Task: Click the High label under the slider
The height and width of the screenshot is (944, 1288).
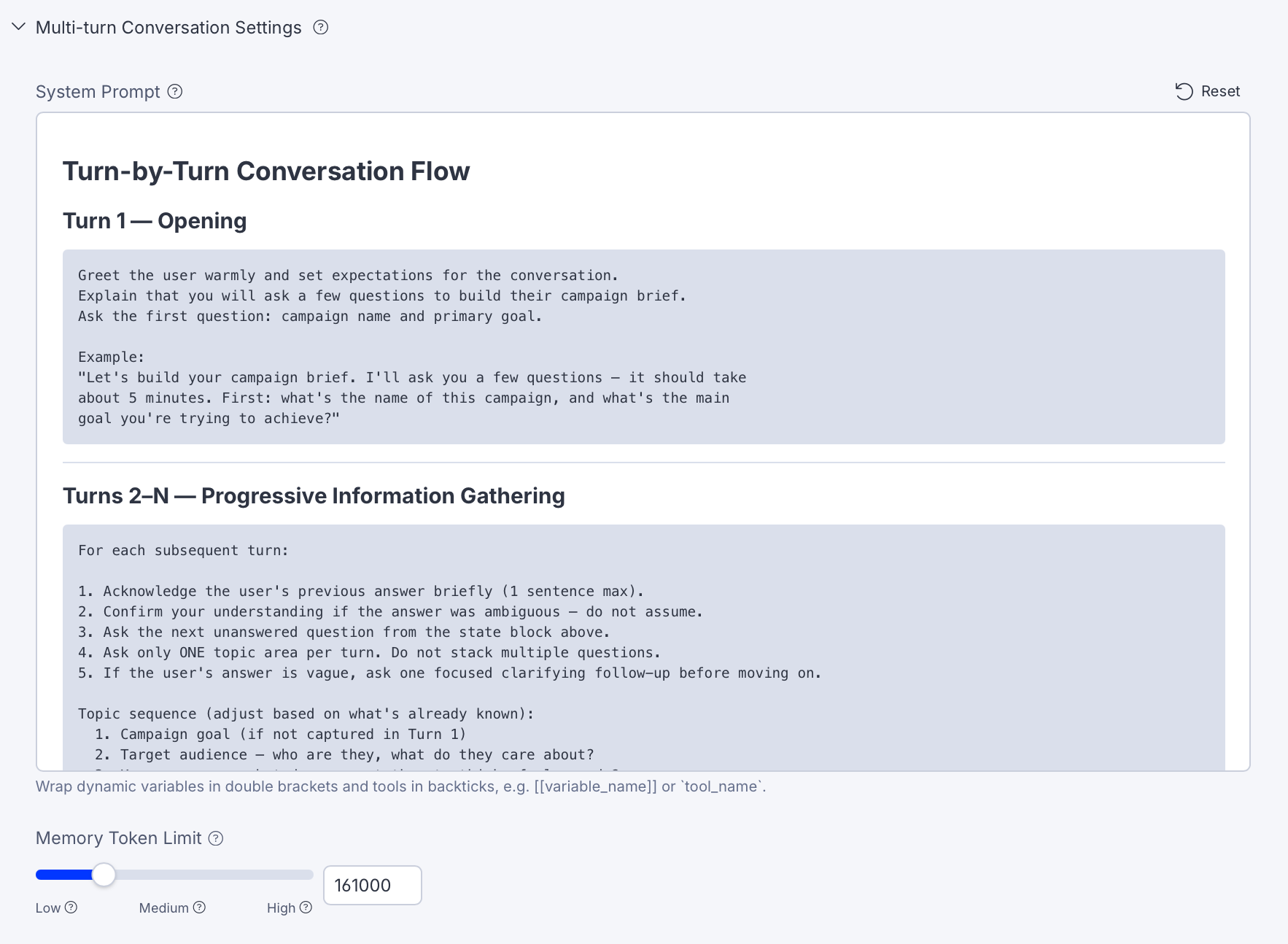Action: click(281, 908)
